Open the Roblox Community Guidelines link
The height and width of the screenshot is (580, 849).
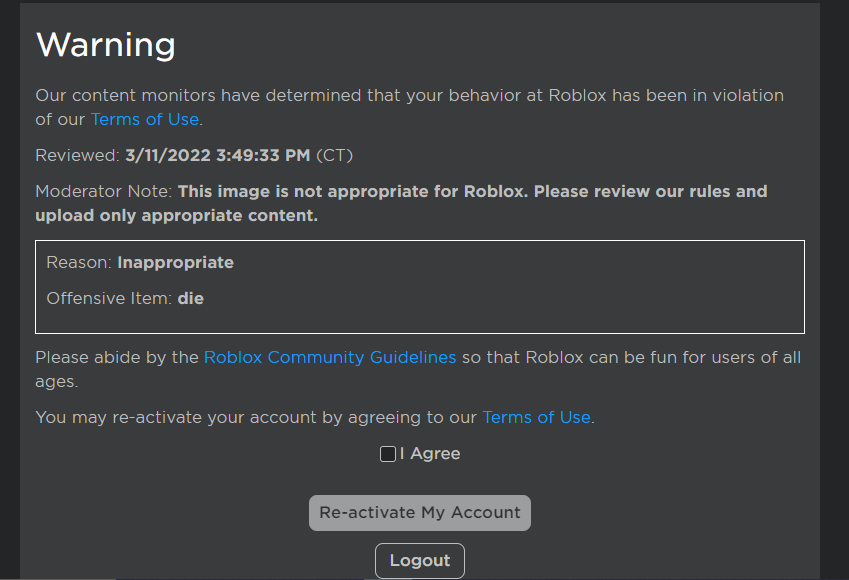click(330, 357)
